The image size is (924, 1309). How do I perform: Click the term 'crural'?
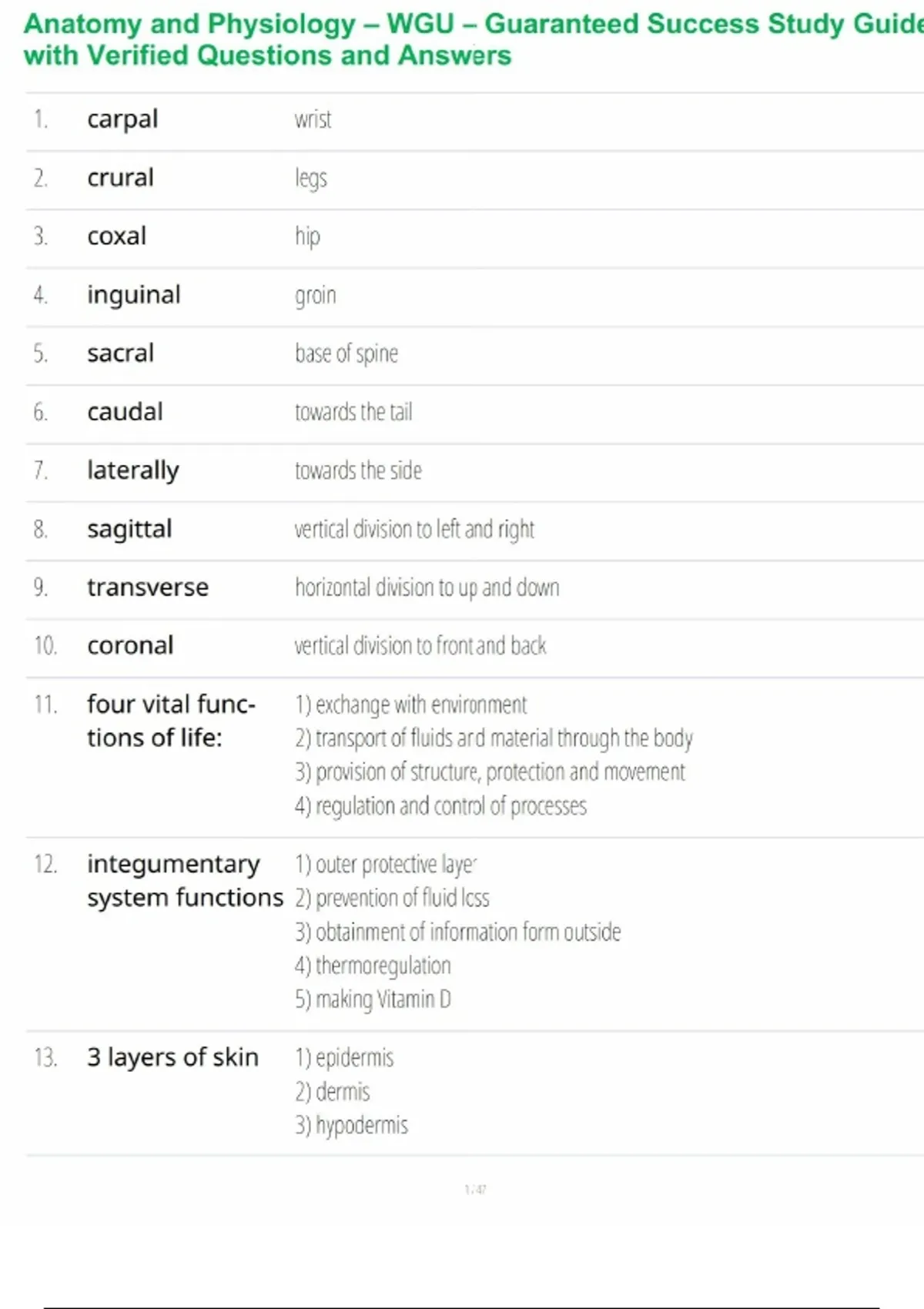(120, 178)
